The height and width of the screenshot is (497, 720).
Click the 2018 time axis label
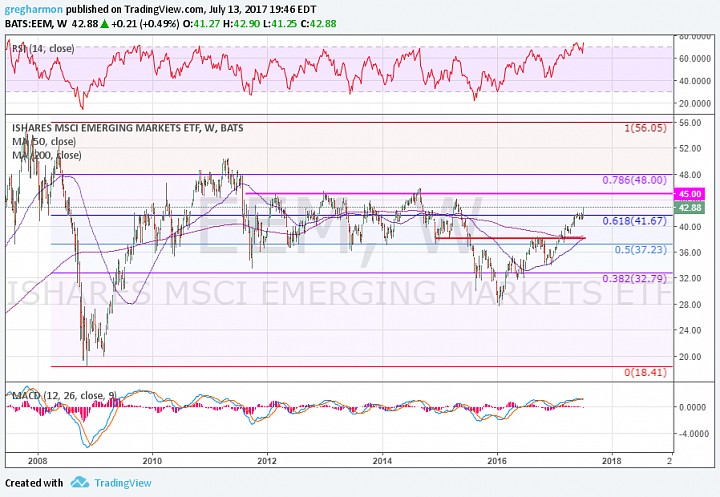pos(612,461)
